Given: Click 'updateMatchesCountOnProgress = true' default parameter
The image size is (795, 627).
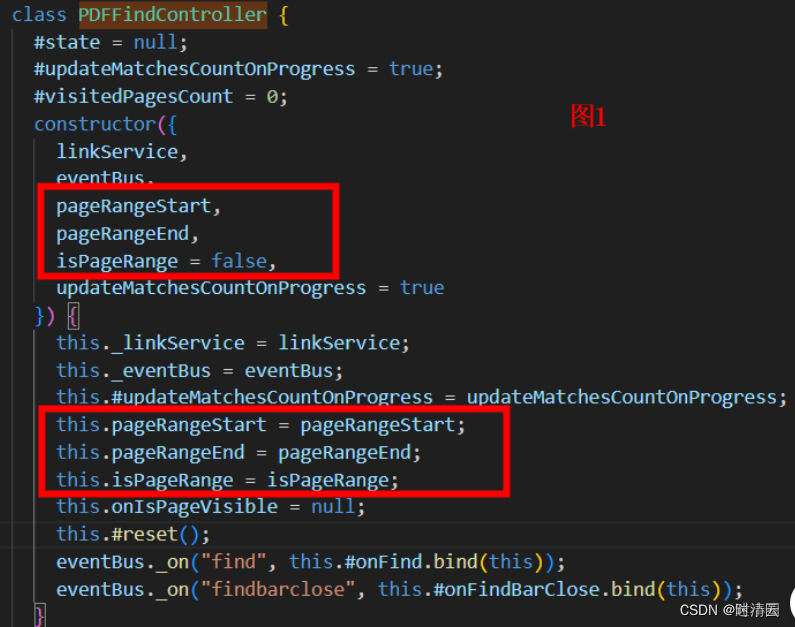Looking at the screenshot, I should click(x=250, y=288).
